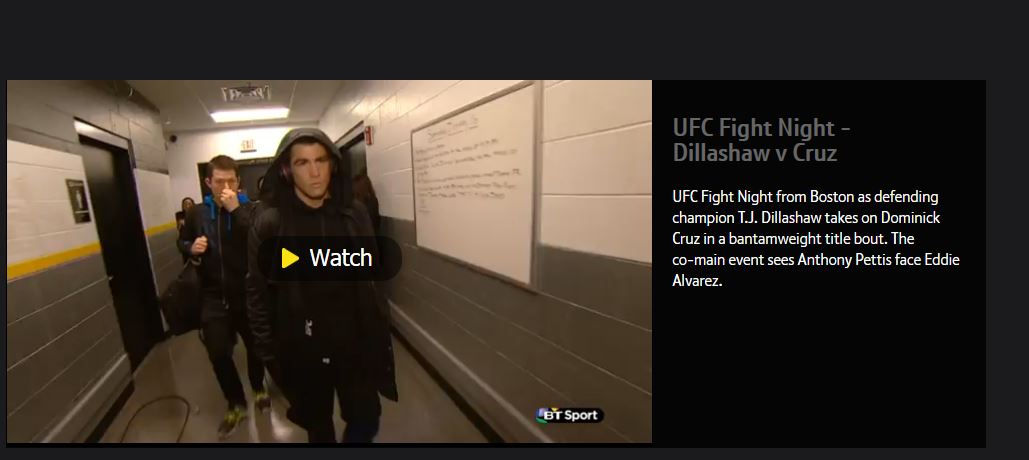Click the exit sign above the hallway
The height and width of the screenshot is (460, 1029).
[x=248, y=146]
